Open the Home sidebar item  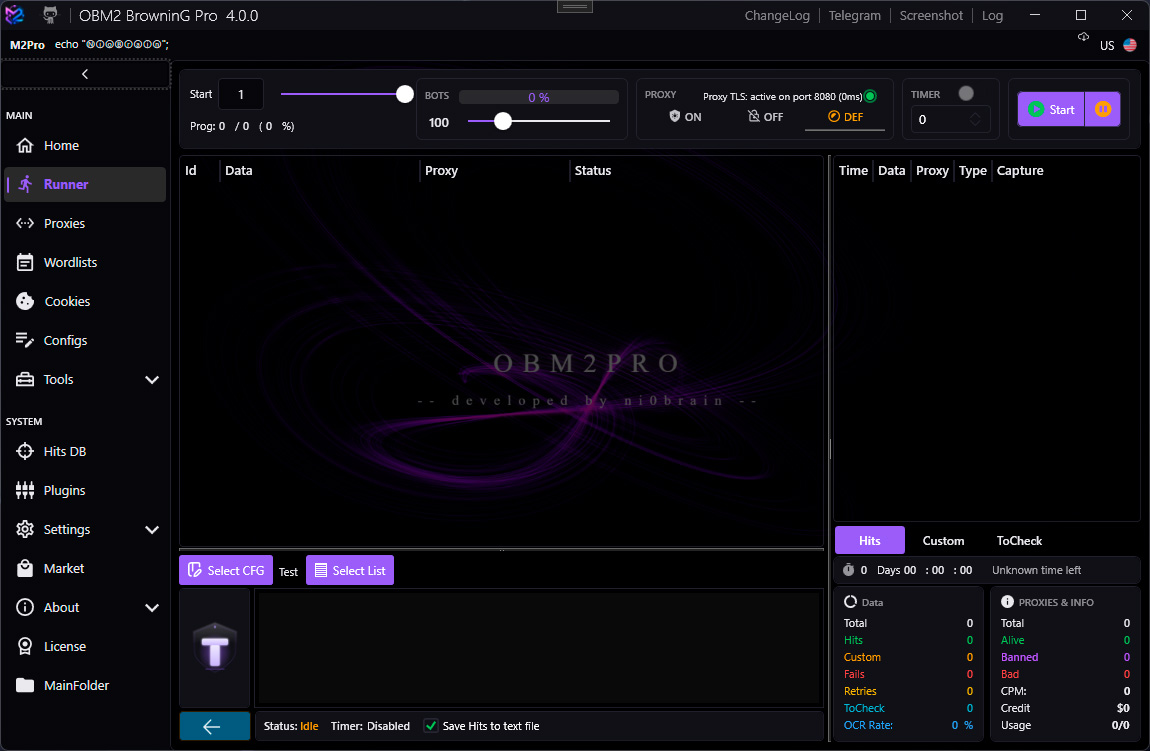[84, 145]
